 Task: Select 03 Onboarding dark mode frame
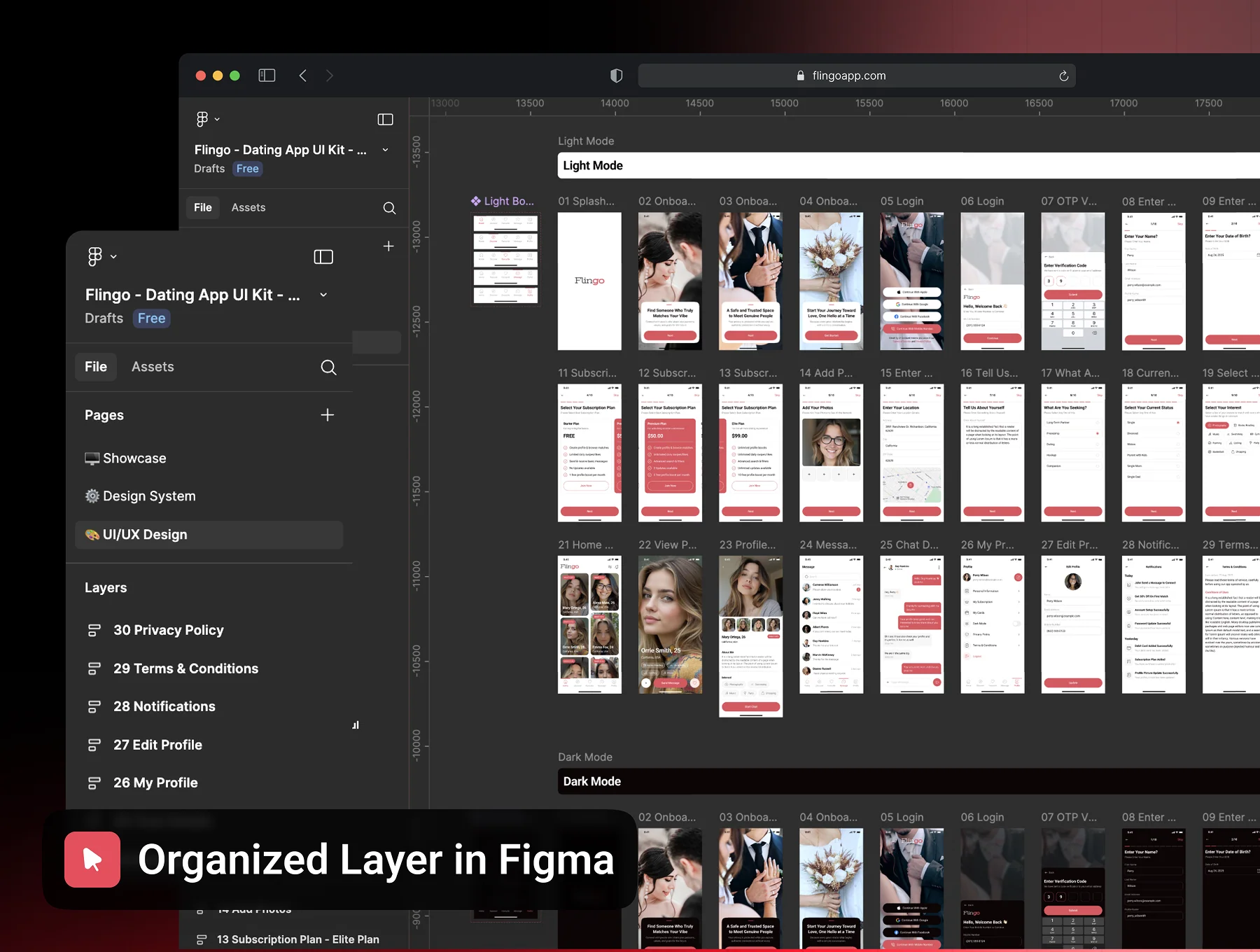tap(750, 889)
